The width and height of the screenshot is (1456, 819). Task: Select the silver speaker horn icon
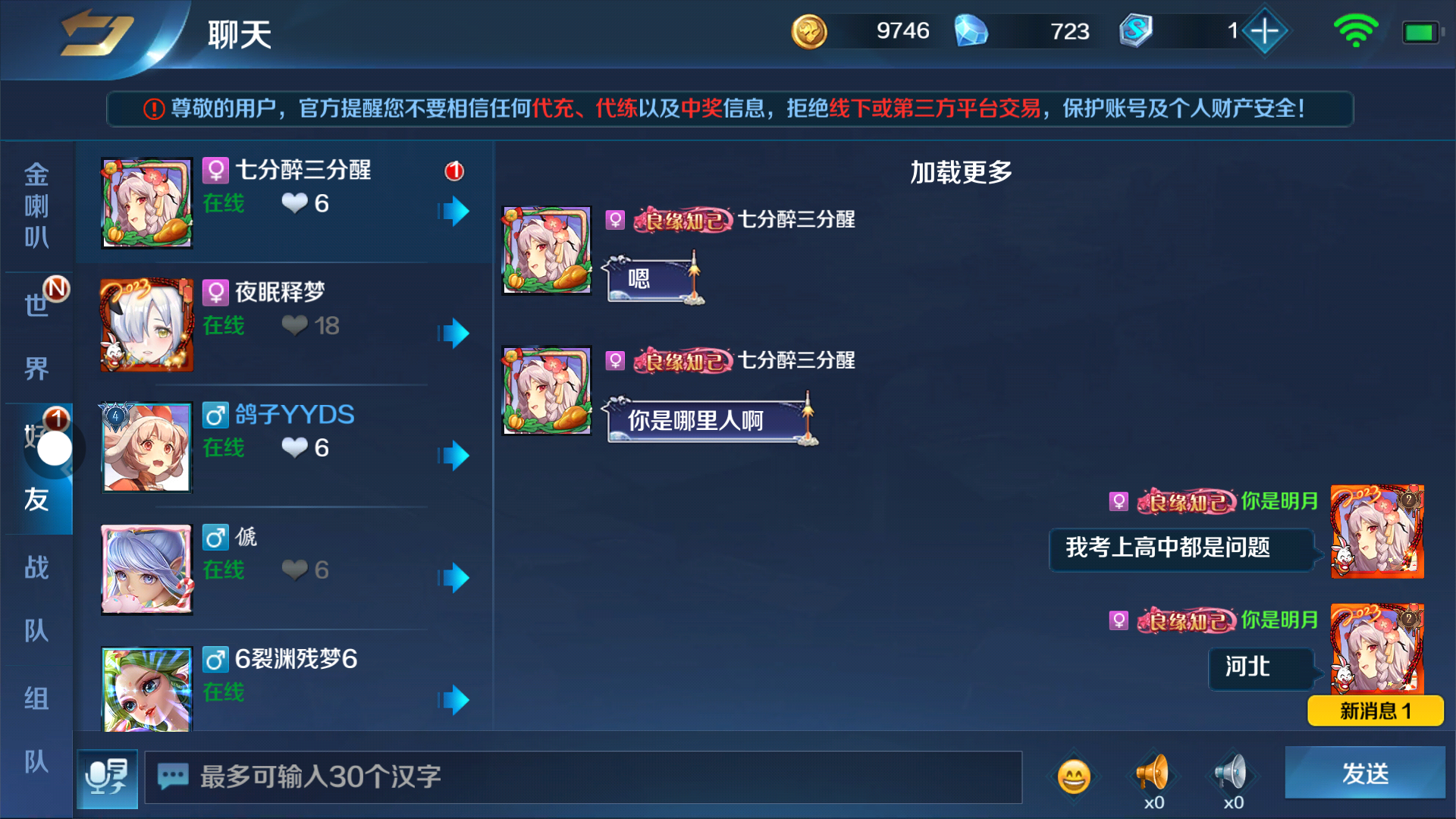1232,773
